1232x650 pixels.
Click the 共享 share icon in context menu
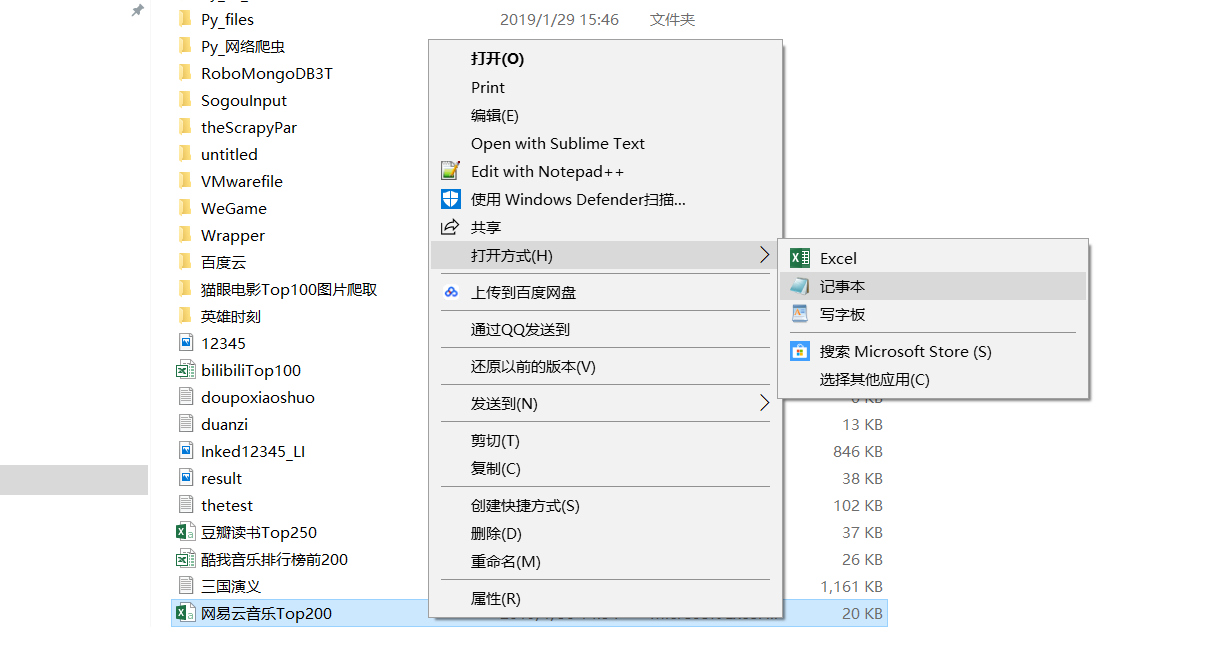[x=450, y=226]
